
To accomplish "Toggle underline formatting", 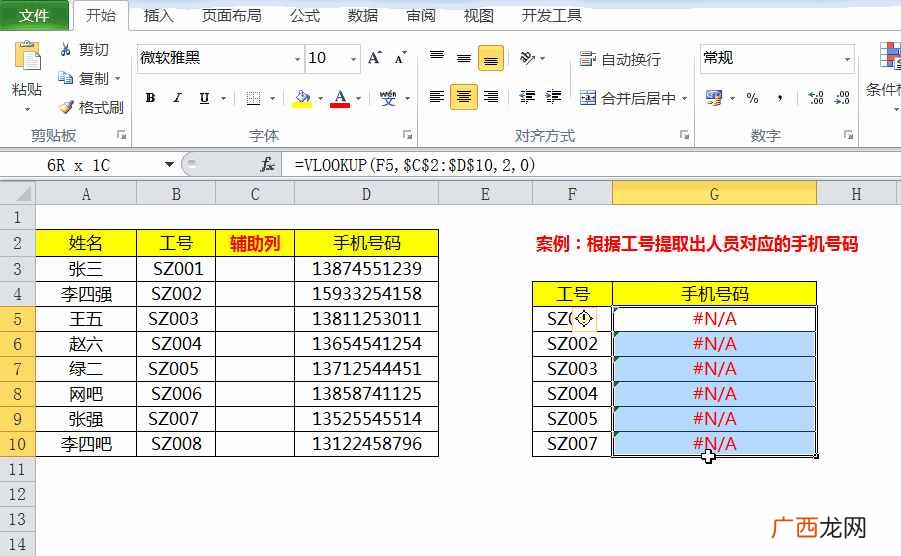I will pos(204,98).
